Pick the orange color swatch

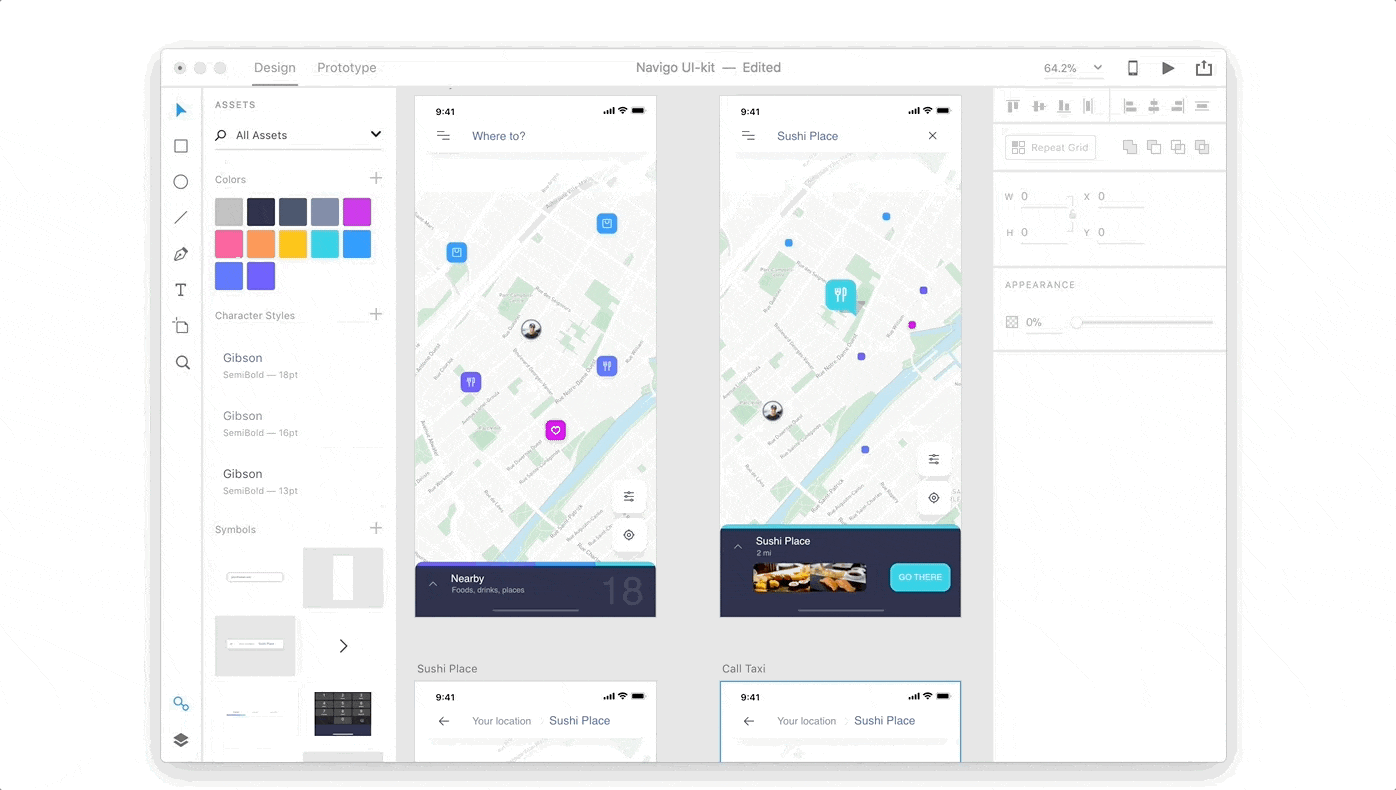click(261, 244)
